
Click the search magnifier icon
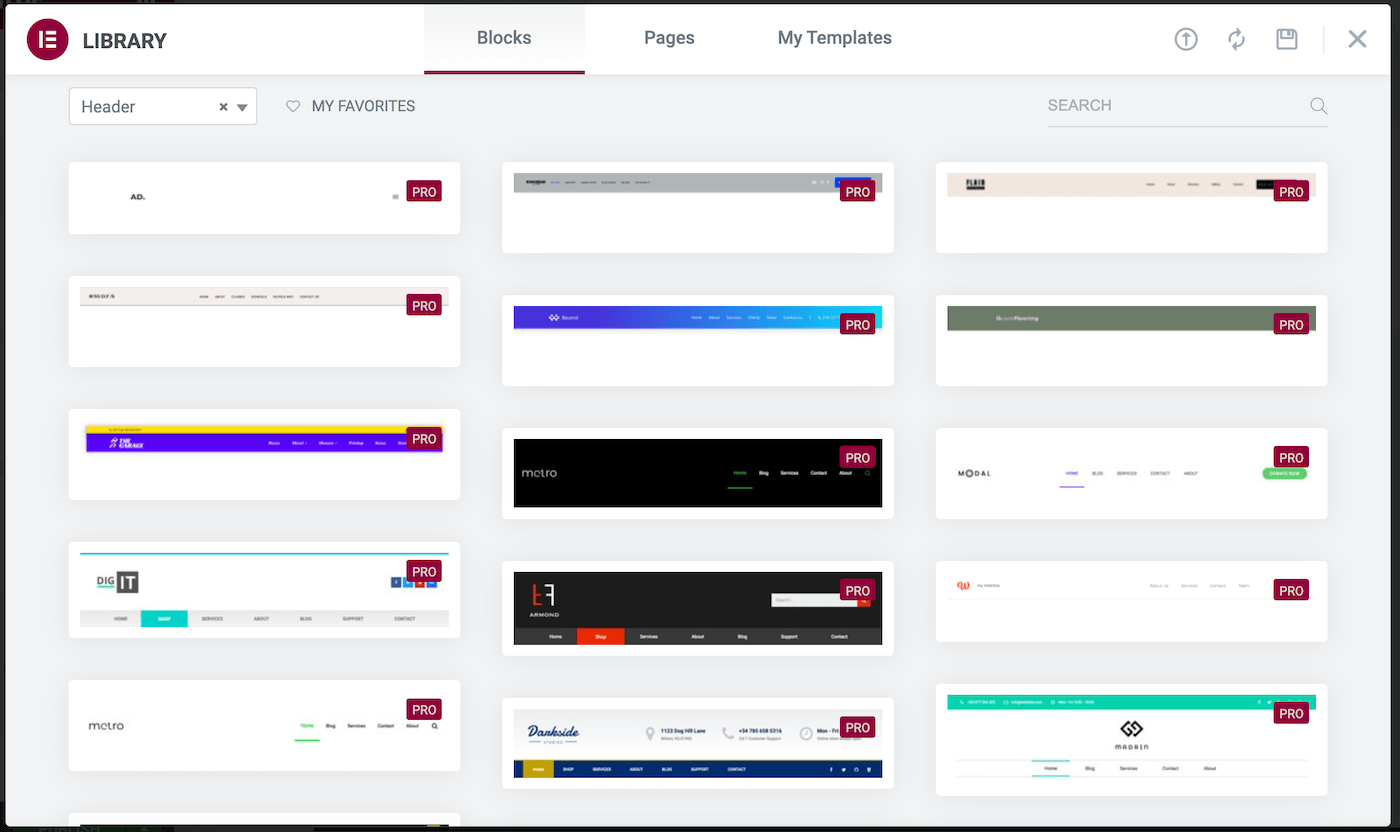1318,106
